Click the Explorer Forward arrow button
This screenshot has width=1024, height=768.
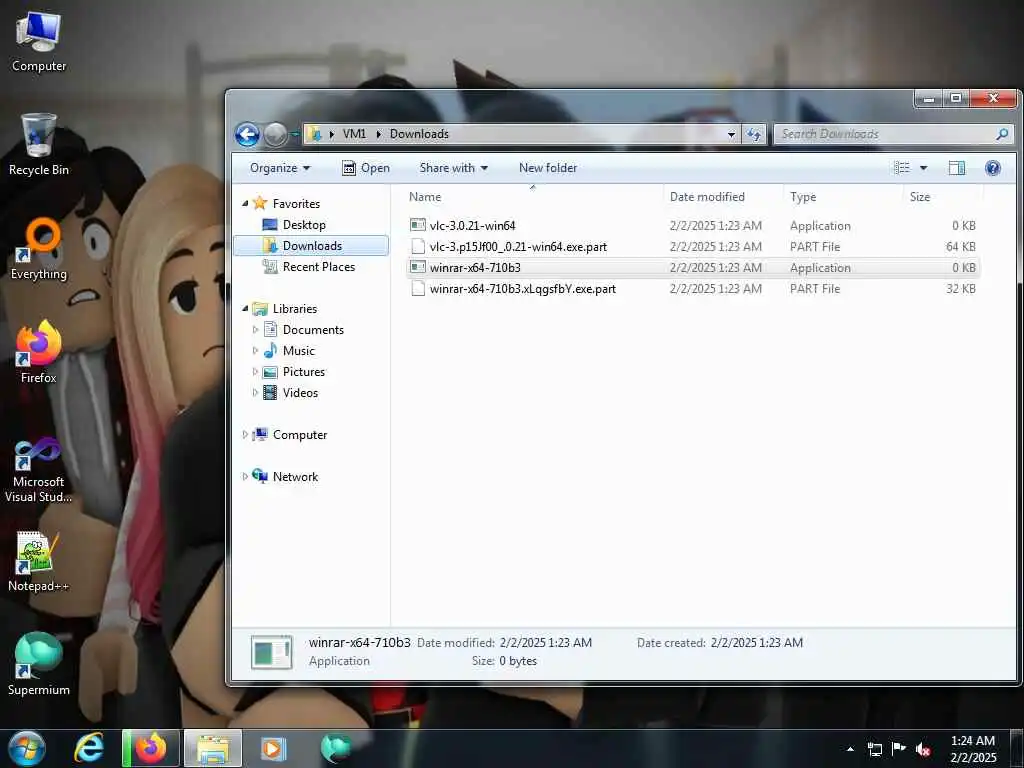275,135
